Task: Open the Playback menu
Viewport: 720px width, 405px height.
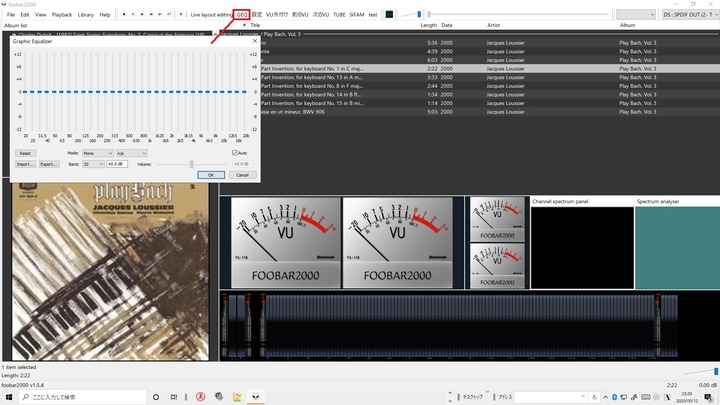Action: [62, 15]
